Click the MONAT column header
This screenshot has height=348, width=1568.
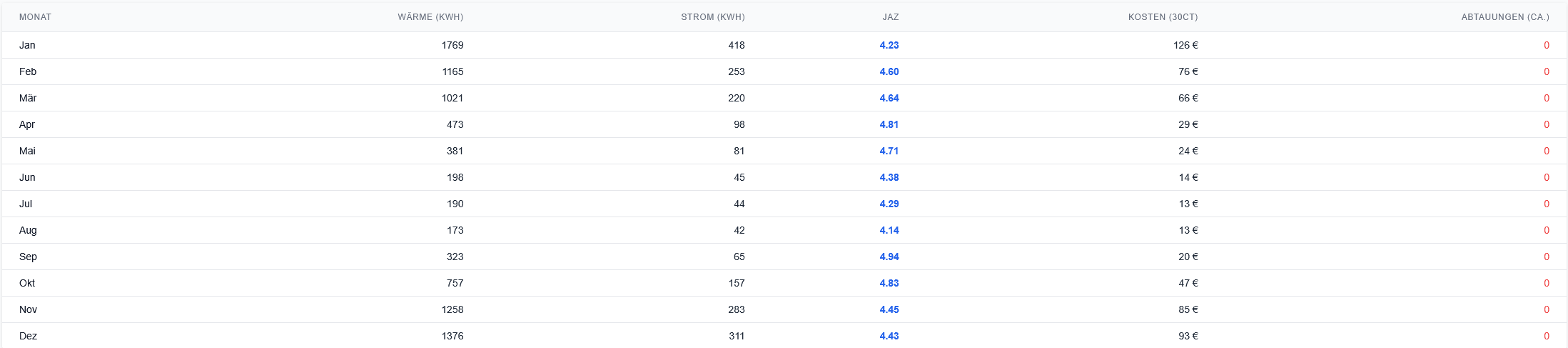tap(35, 17)
